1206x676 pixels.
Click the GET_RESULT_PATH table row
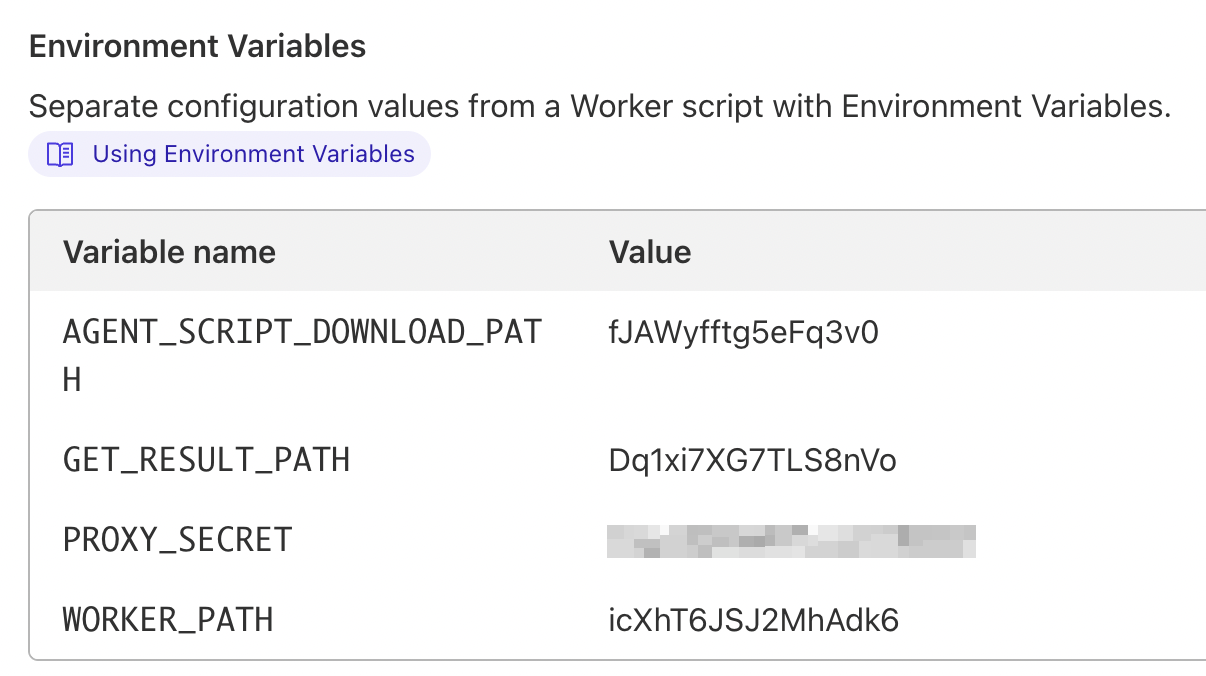600,460
